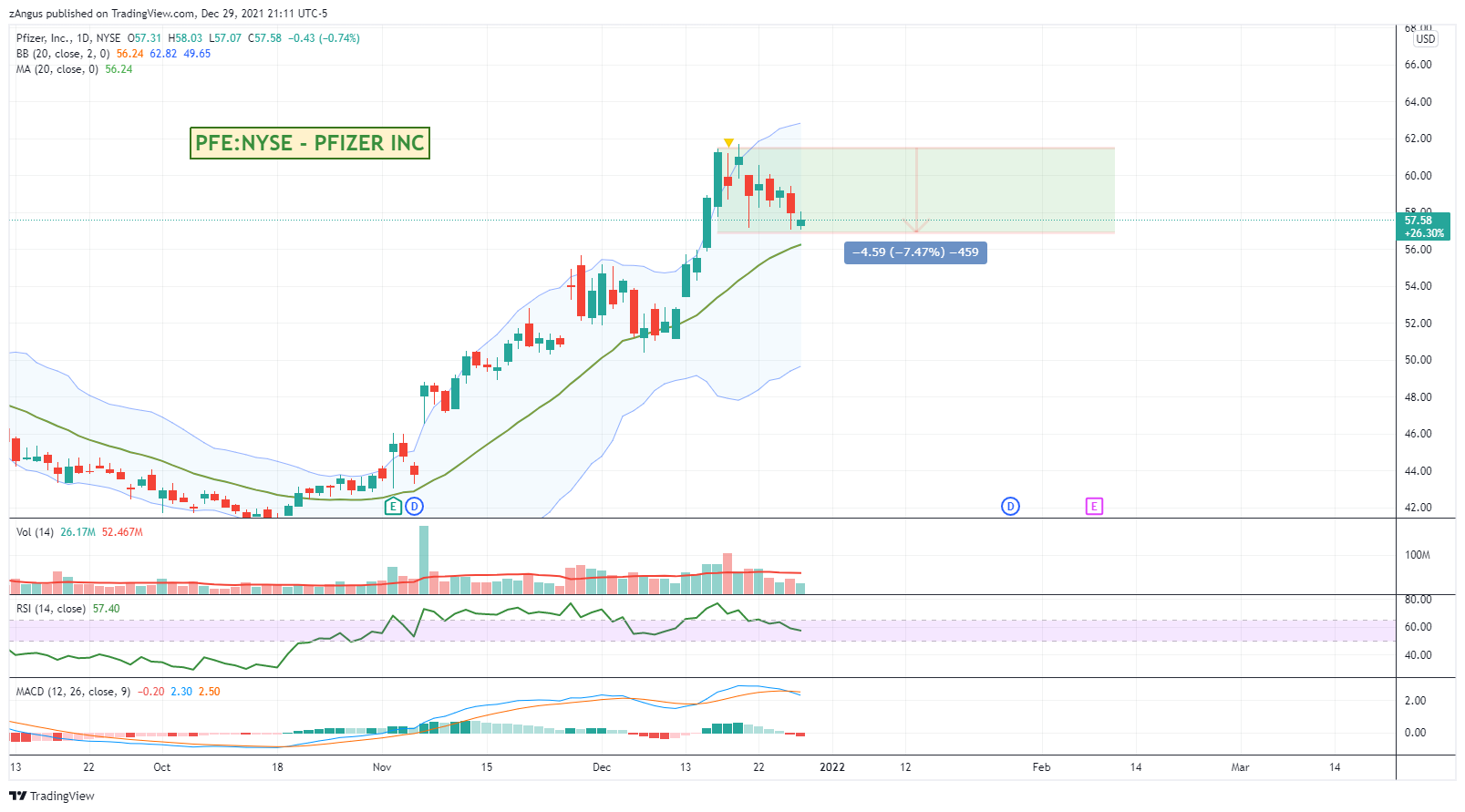Click the Dec label on the time axis
The image size is (1465, 812).
(x=602, y=767)
